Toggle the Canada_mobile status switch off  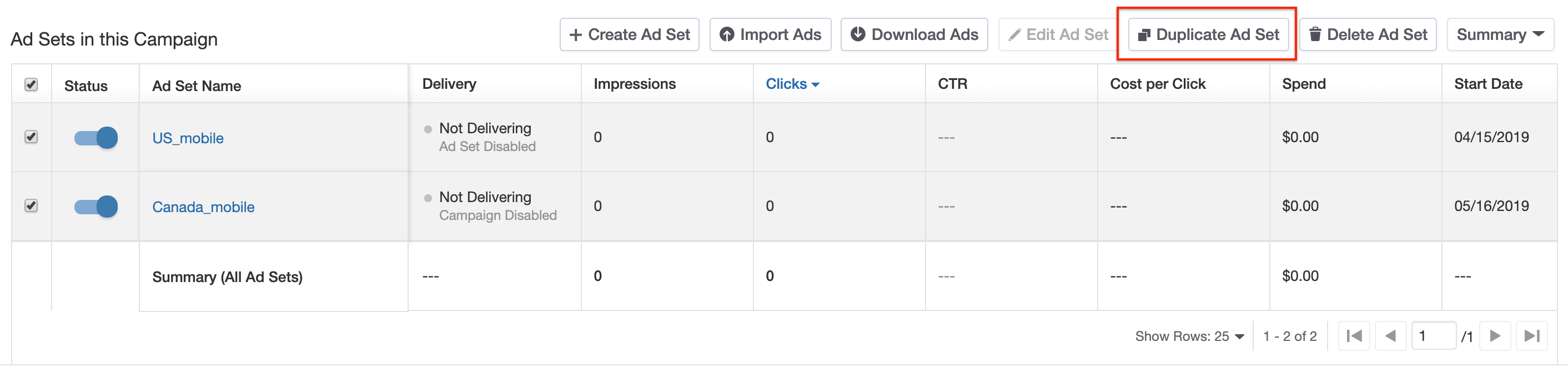tap(96, 207)
